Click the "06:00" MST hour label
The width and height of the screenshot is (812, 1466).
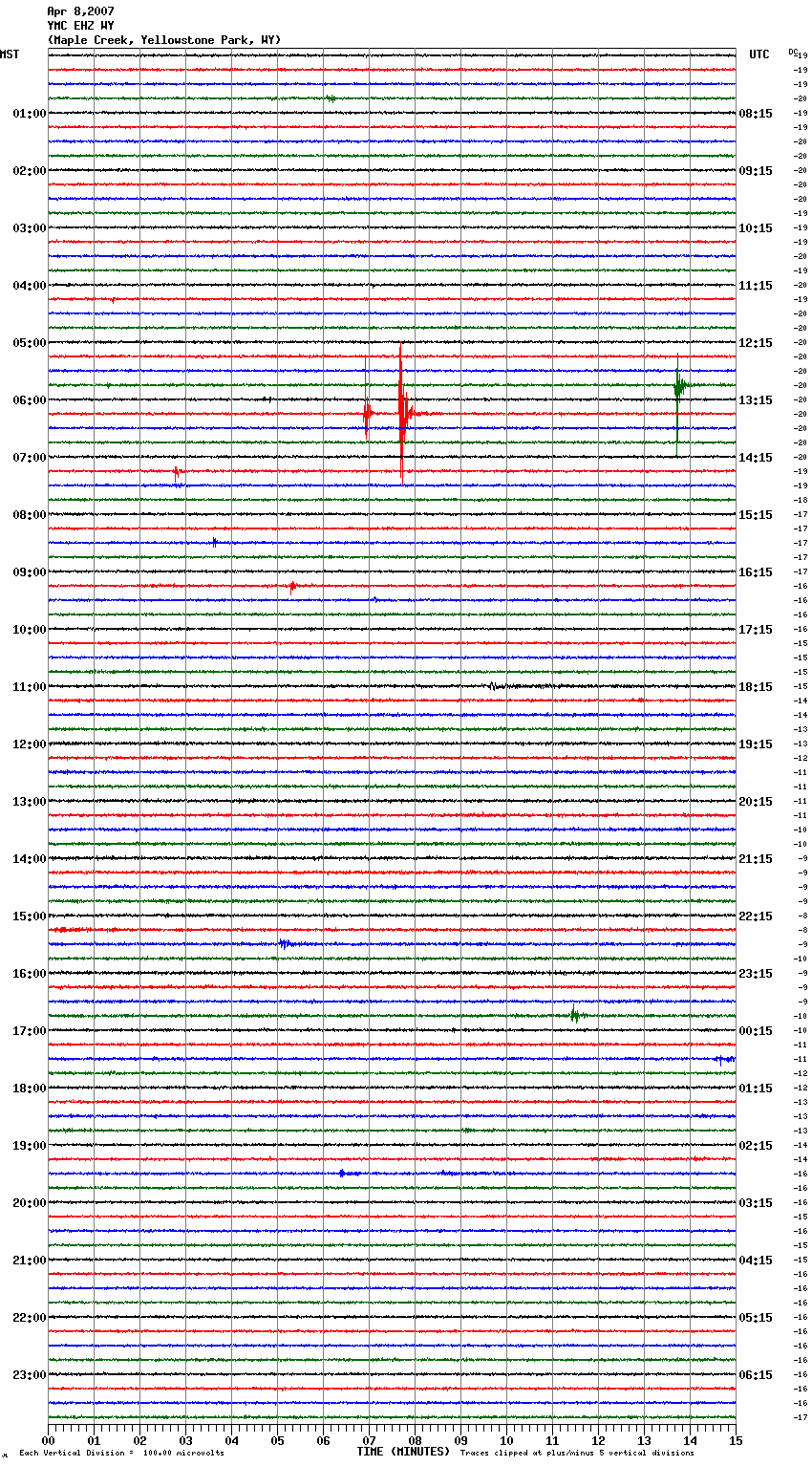pyautogui.click(x=30, y=400)
